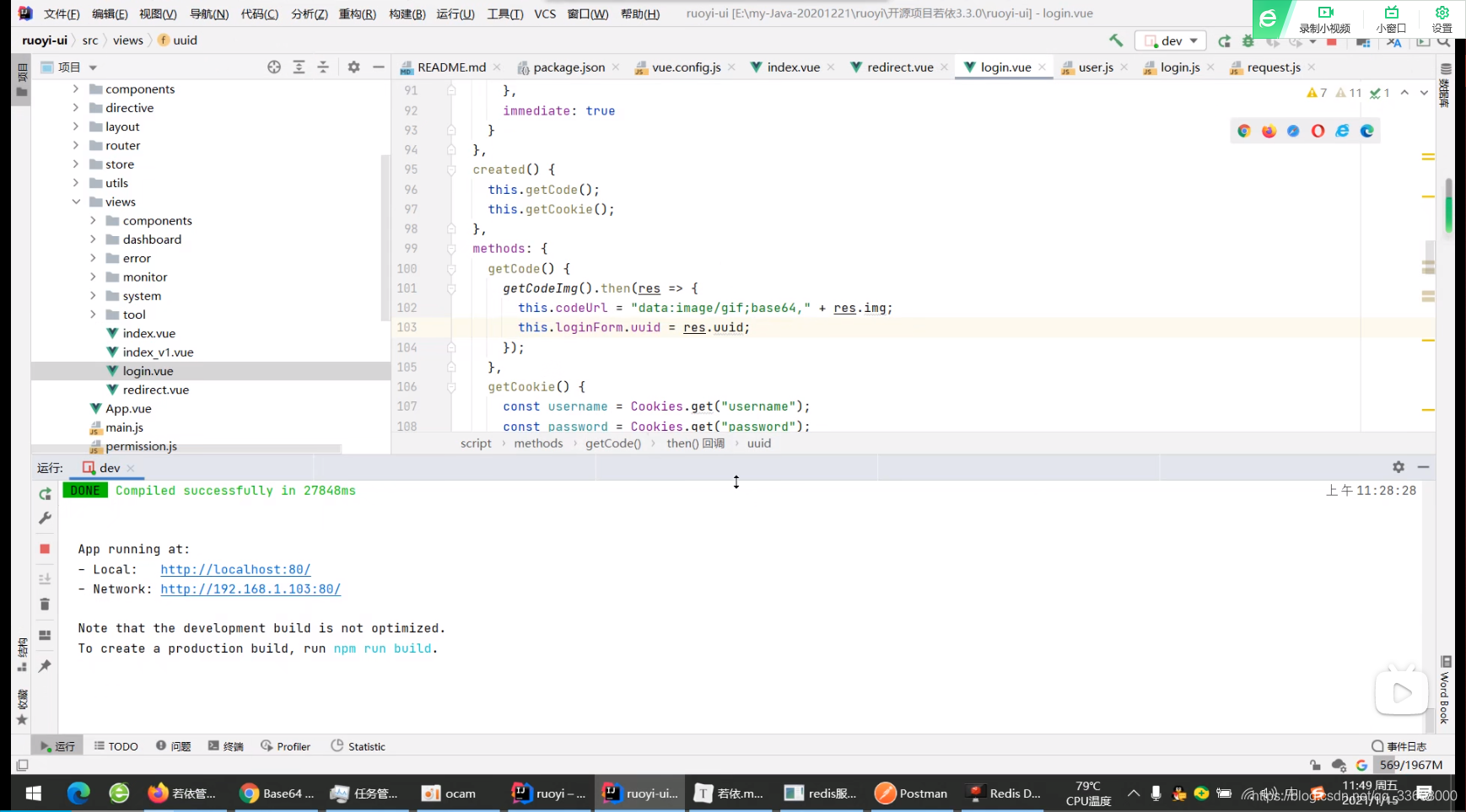Select login.vue in project tree
Viewport: 1466px width, 812px height.
click(148, 371)
